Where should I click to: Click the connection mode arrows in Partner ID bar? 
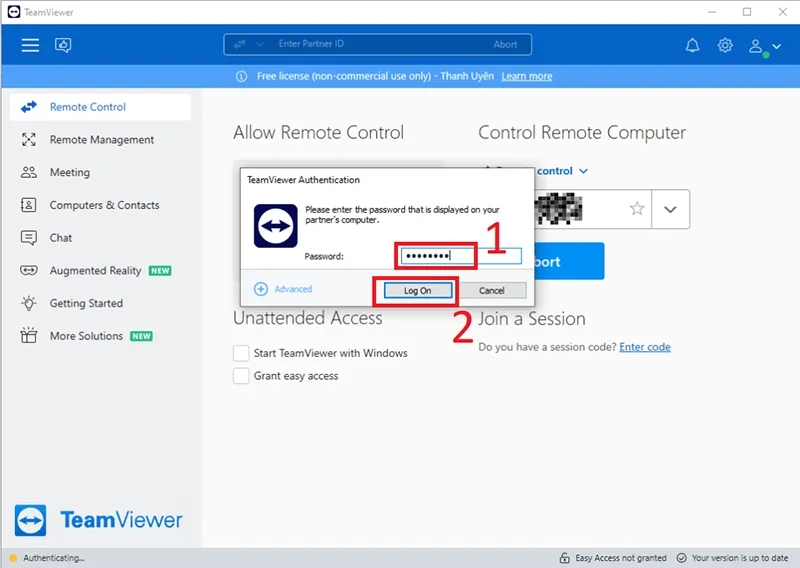point(239,44)
